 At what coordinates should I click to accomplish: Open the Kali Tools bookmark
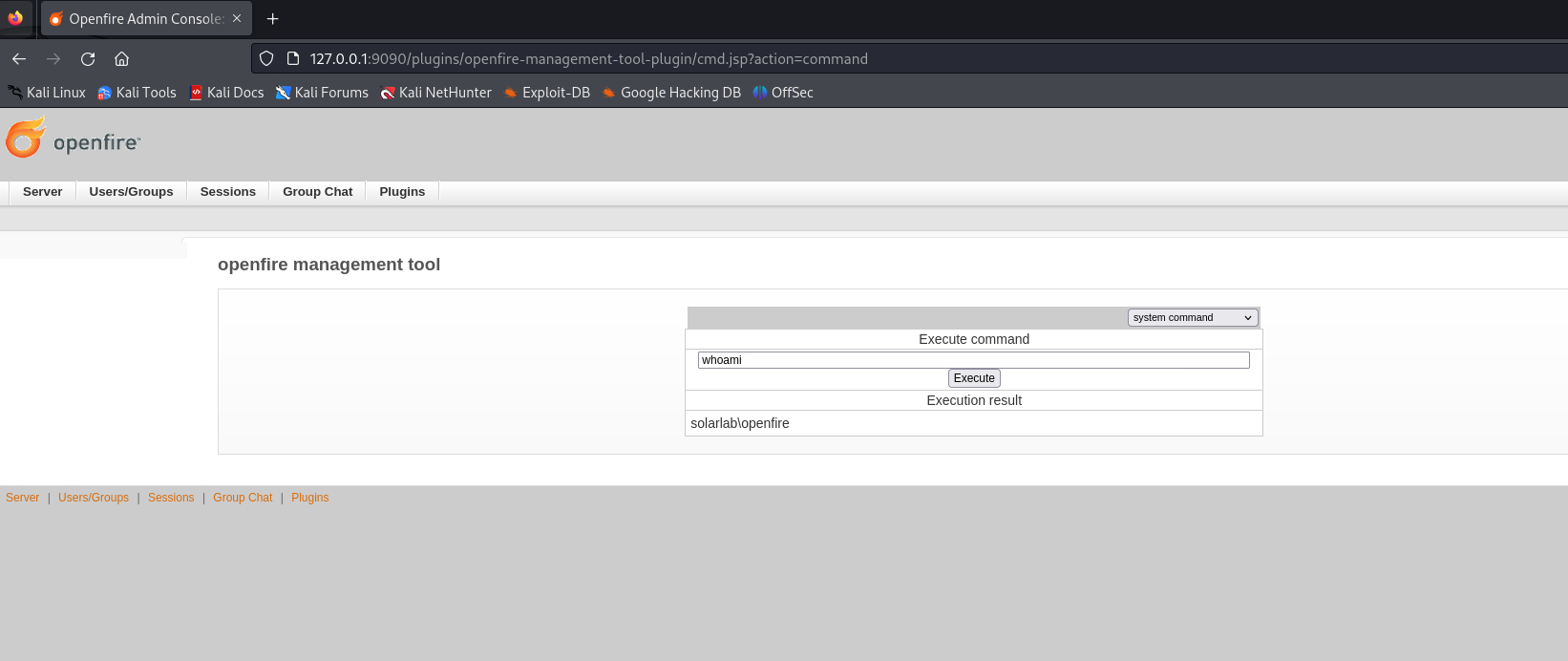(x=137, y=93)
